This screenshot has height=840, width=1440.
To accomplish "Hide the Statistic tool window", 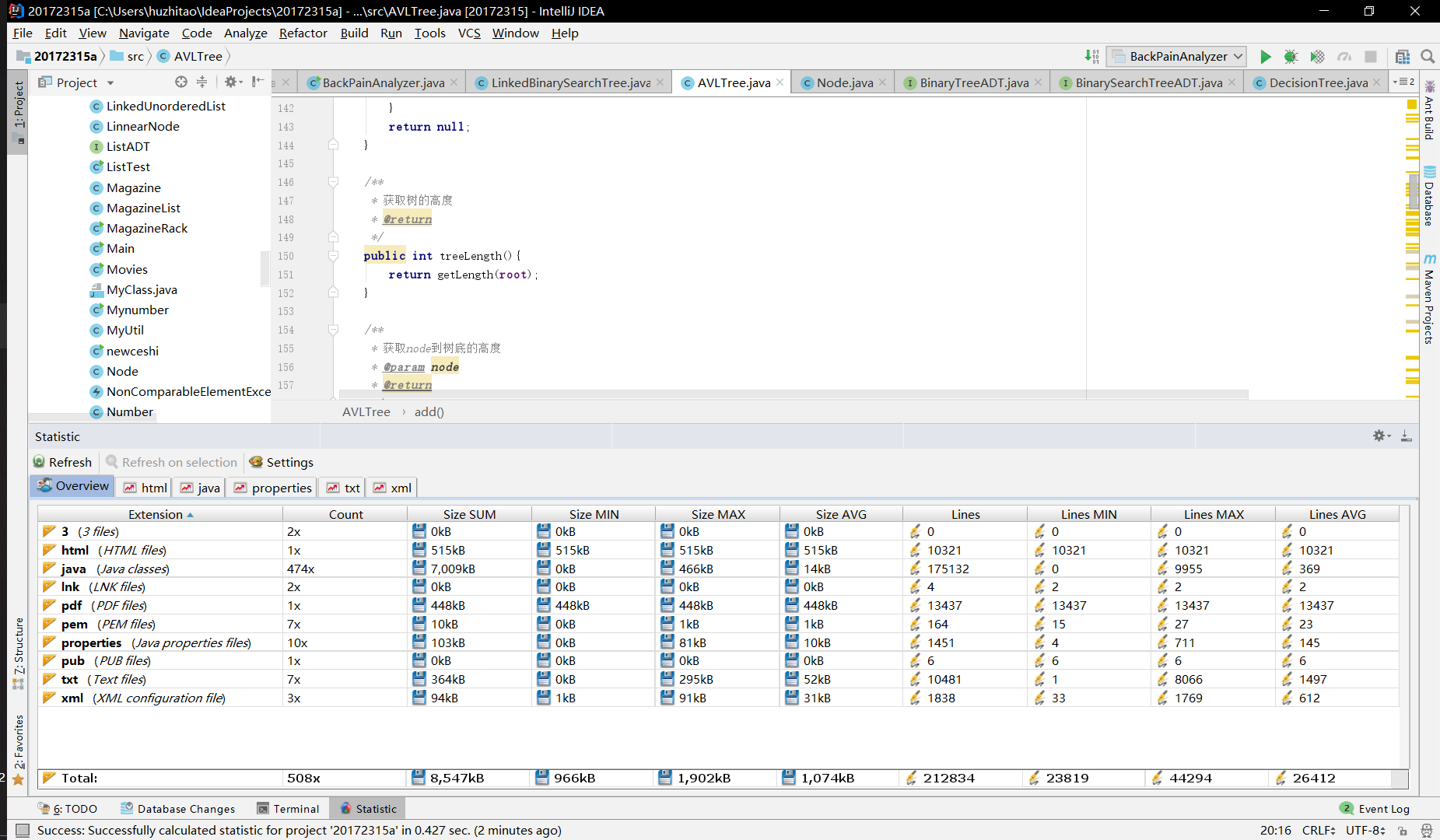I will pyautogui.click(x=1406, y=436).
